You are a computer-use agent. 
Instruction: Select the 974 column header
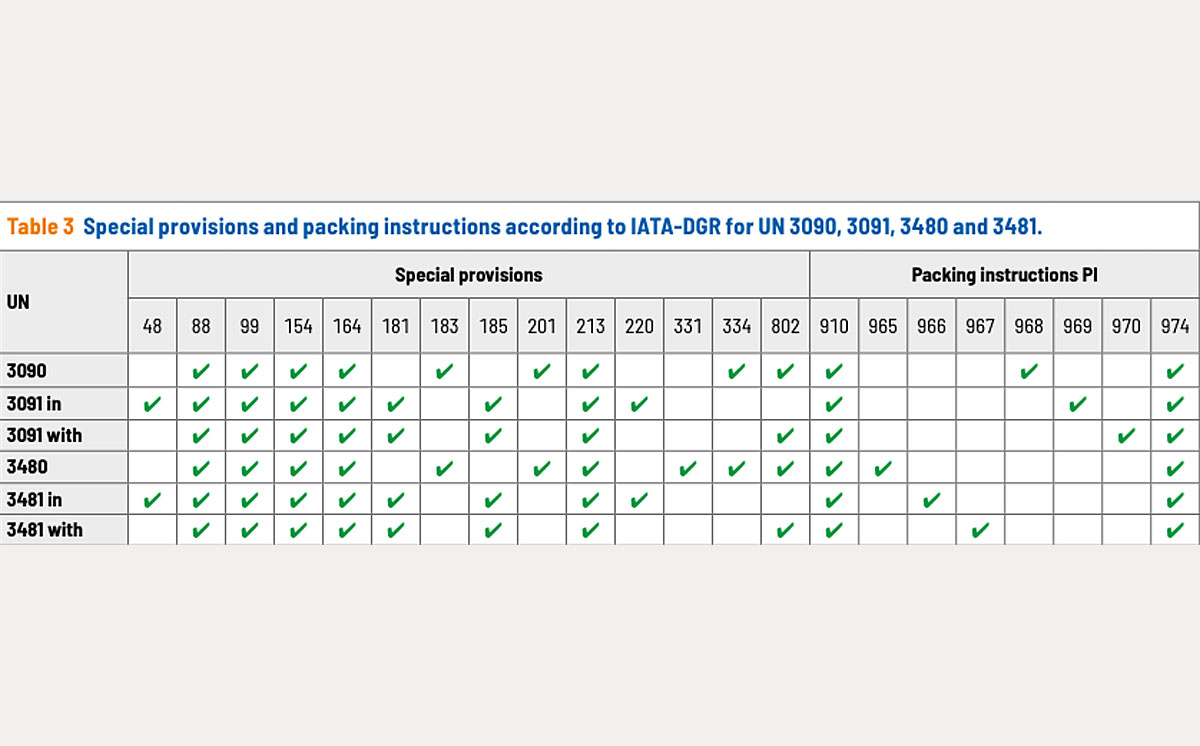pos(1175,326)
